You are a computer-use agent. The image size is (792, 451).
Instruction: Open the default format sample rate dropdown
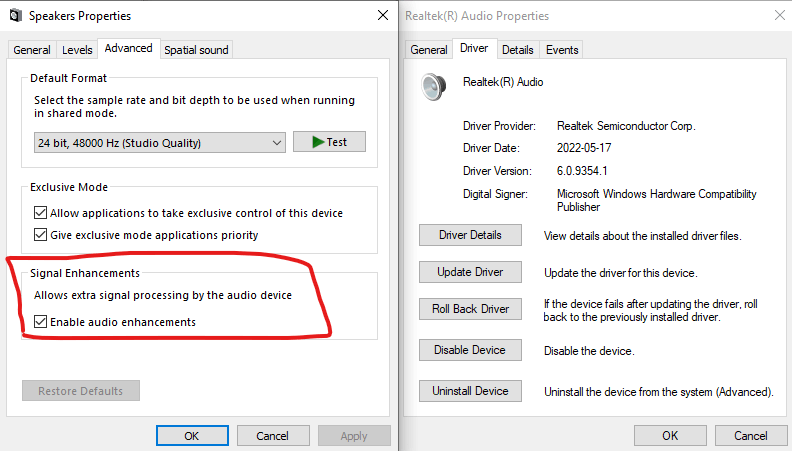click(x=160, y=143)
